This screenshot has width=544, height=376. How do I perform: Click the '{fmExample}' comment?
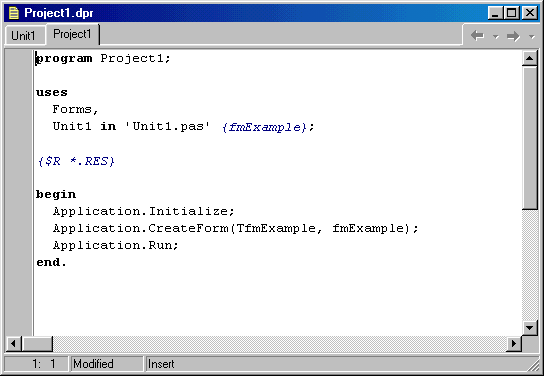coord(264,127)
